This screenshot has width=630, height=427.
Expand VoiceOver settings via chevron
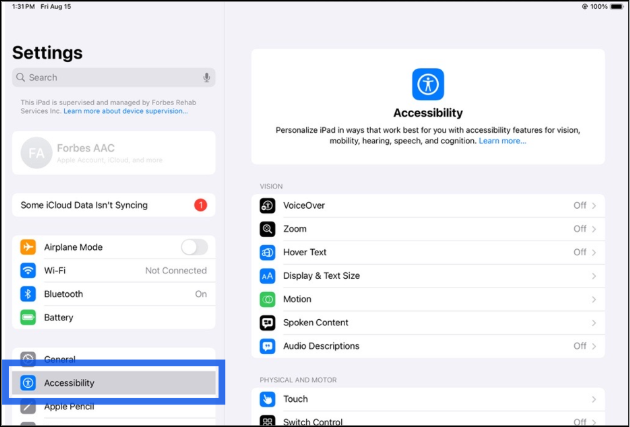[x=594, y=206]
